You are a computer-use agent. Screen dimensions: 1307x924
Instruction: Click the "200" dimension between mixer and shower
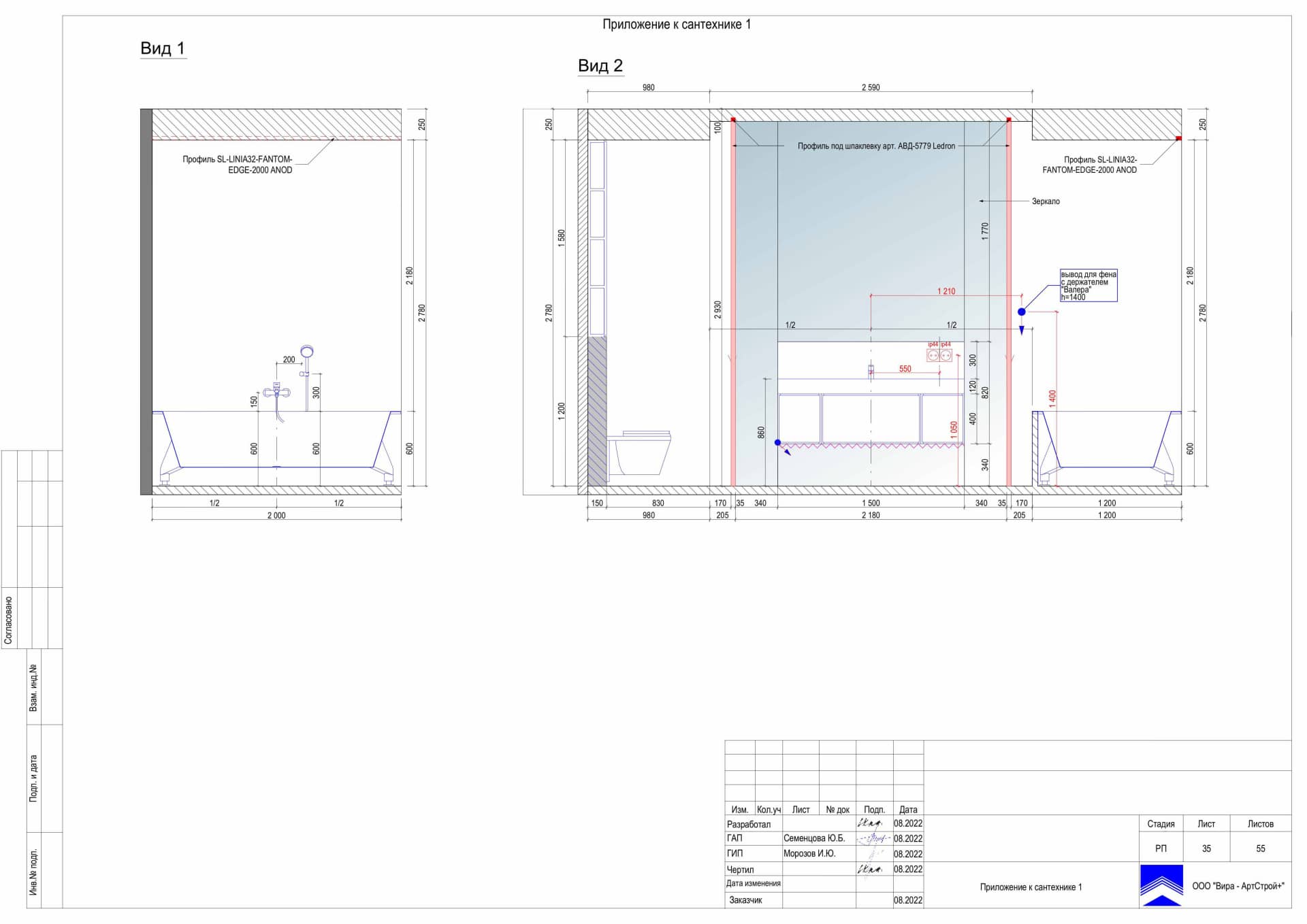click(289, 360)
